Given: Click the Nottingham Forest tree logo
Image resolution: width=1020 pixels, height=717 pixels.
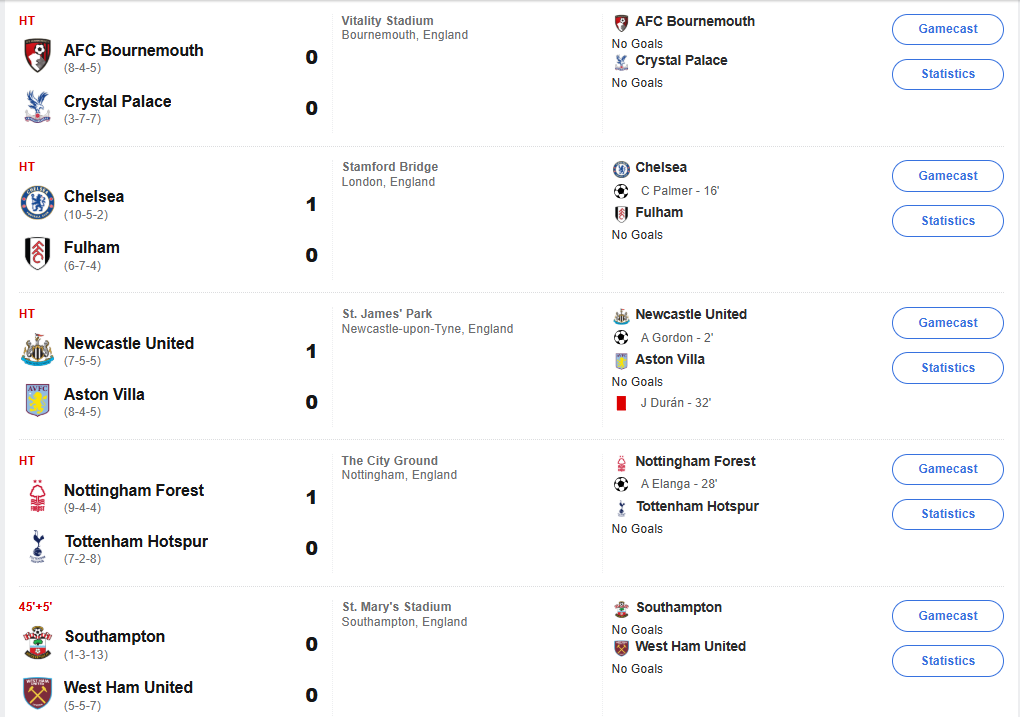Looking at the screenshot, I should 38,497.
